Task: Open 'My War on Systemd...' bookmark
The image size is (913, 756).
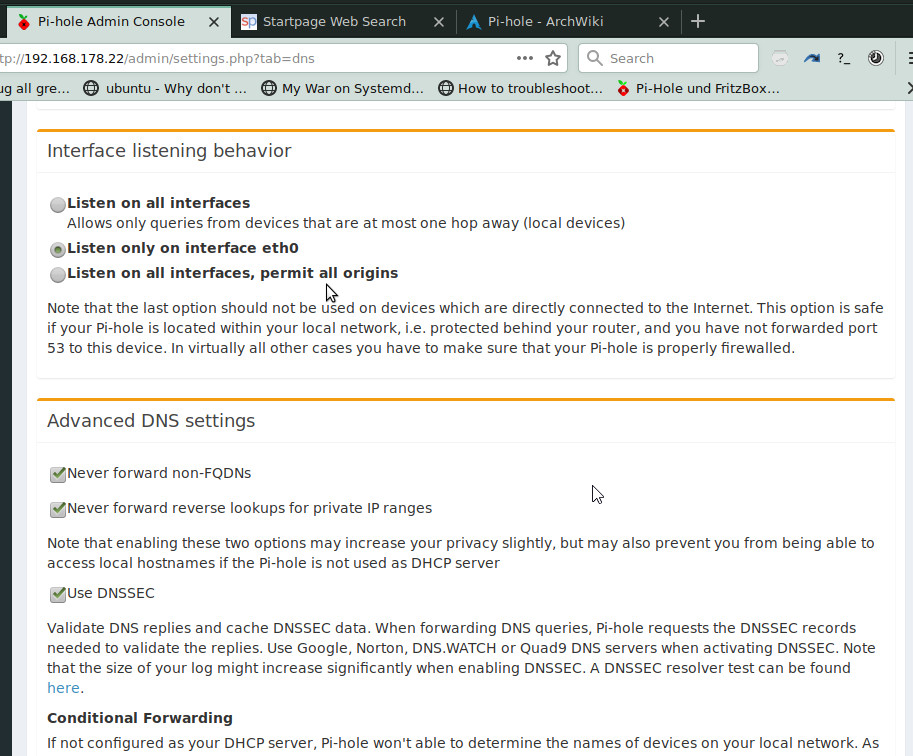Action: [342, 89]
